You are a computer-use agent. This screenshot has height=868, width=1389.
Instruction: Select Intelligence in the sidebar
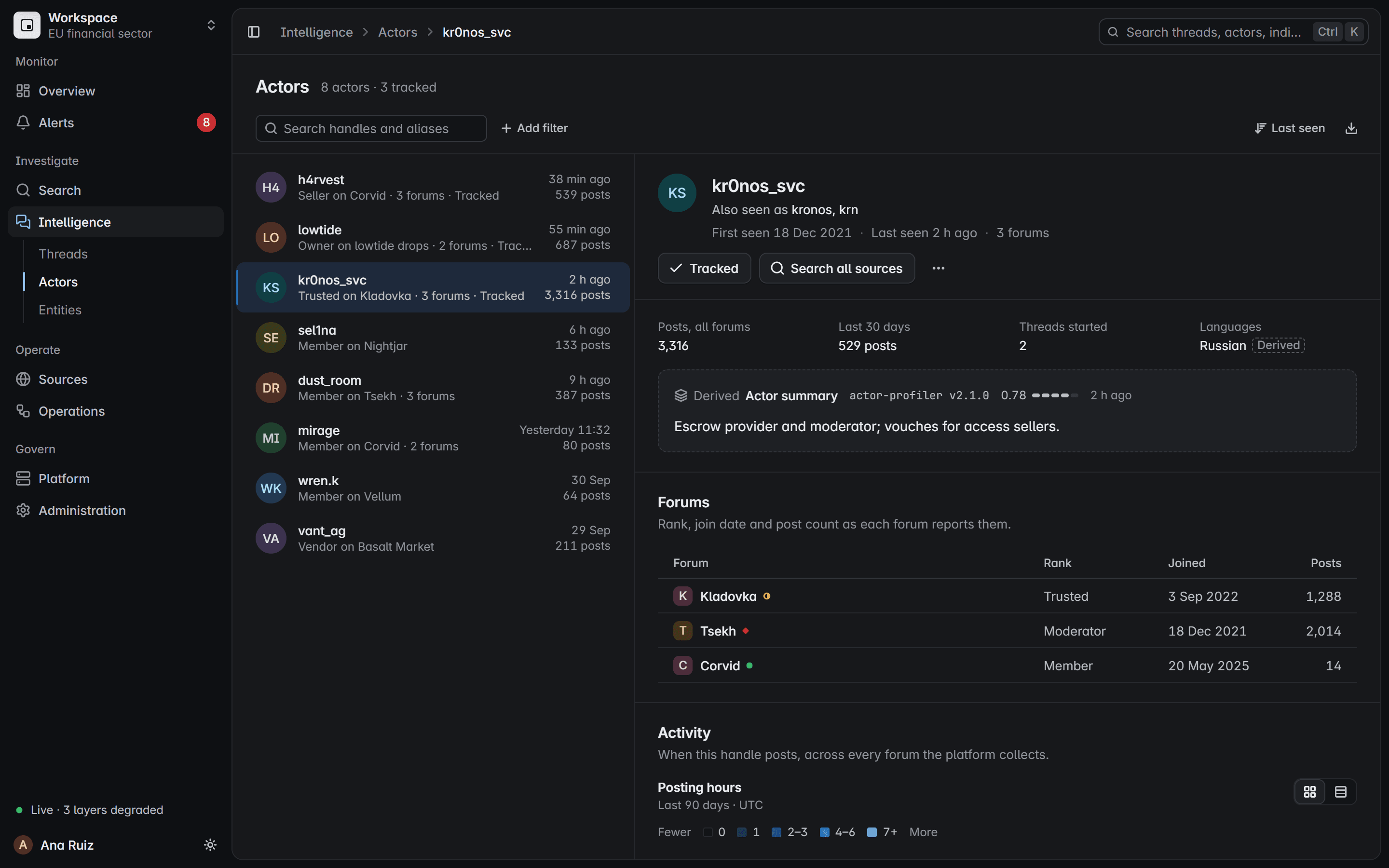115,222
